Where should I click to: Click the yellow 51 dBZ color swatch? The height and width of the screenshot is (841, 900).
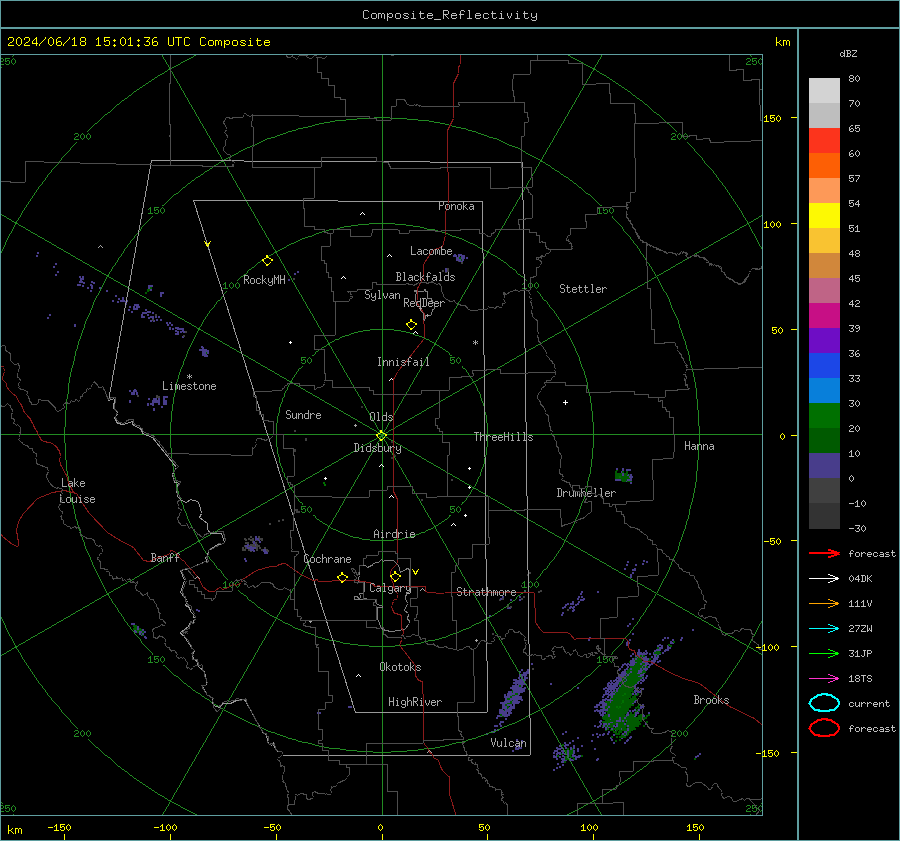(x=824, y=216)
